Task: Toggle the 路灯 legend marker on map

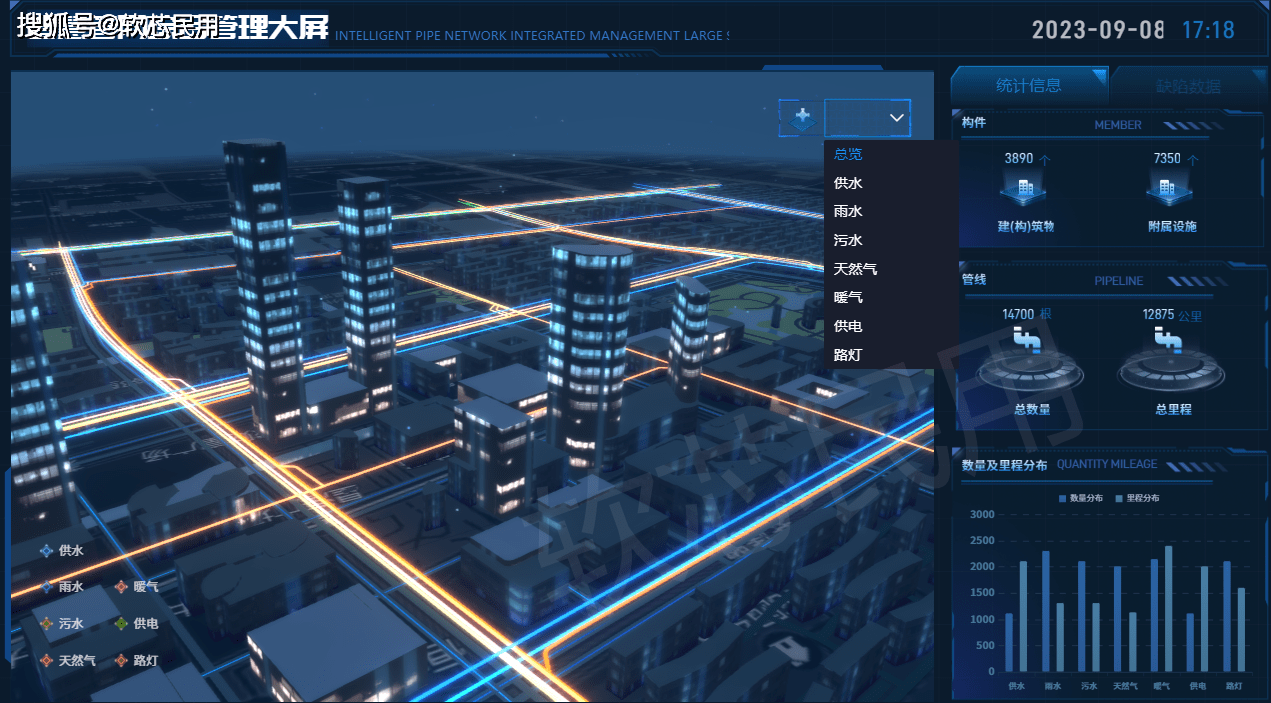Action: pyautogui.click(x=121, y=661)
